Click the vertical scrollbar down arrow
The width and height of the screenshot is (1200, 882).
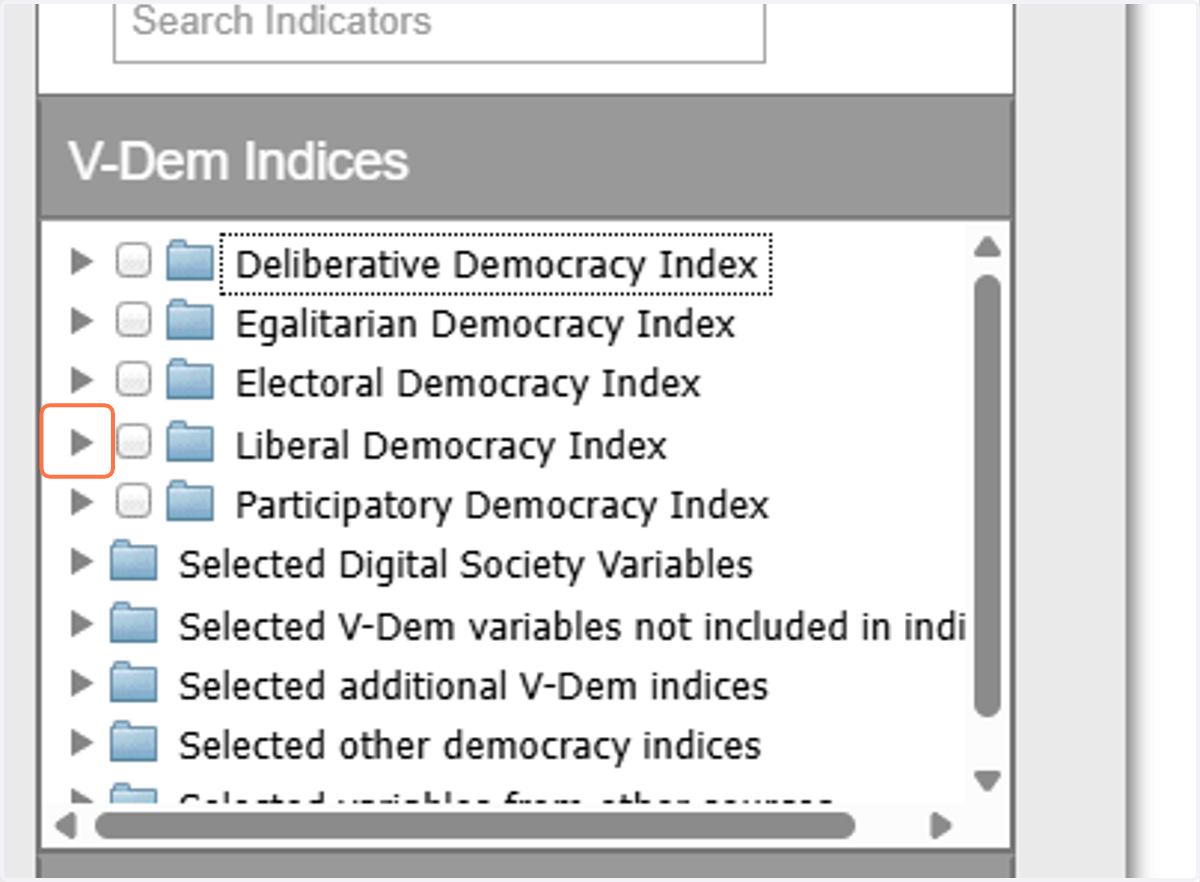[988, 779]
